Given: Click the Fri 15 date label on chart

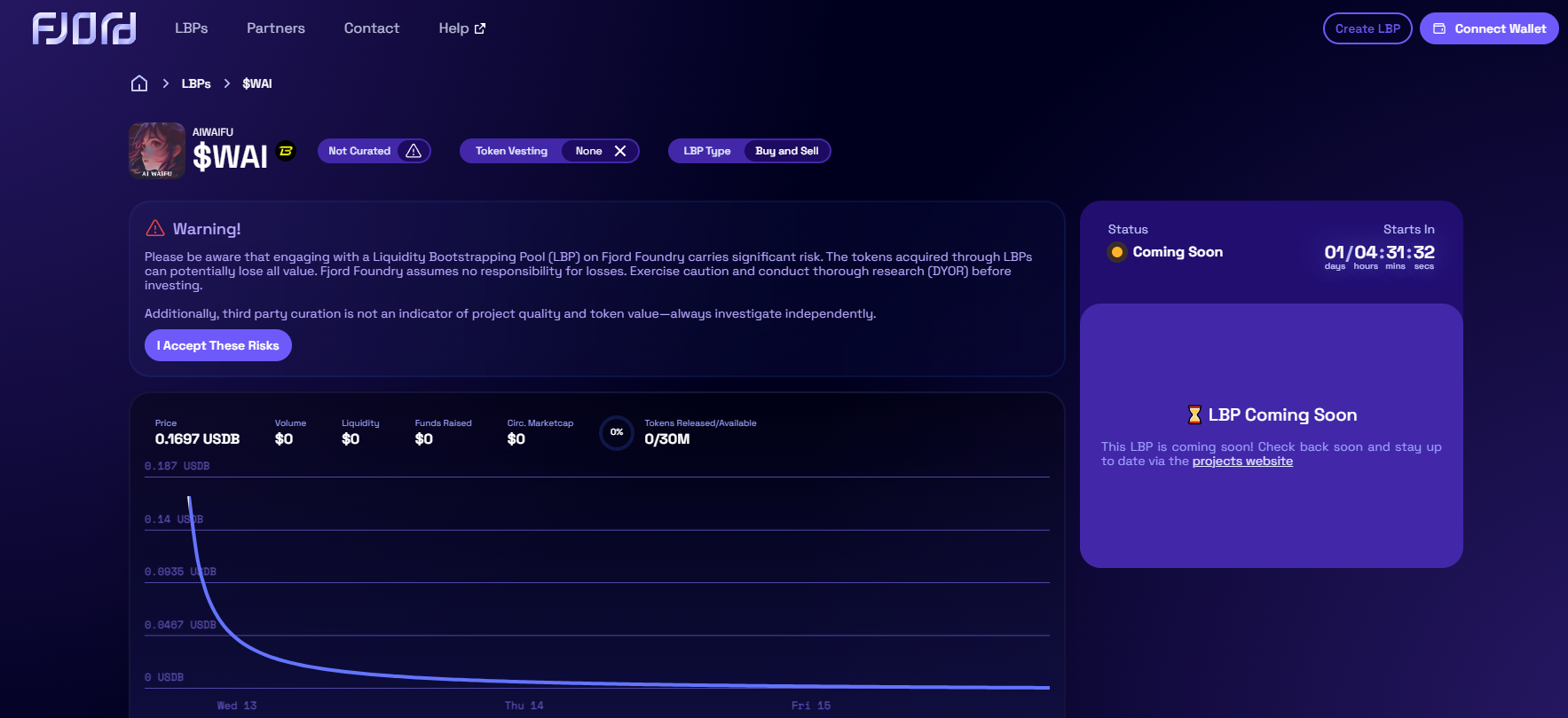Looking at the screenshot, I should (x=811, y=706).
